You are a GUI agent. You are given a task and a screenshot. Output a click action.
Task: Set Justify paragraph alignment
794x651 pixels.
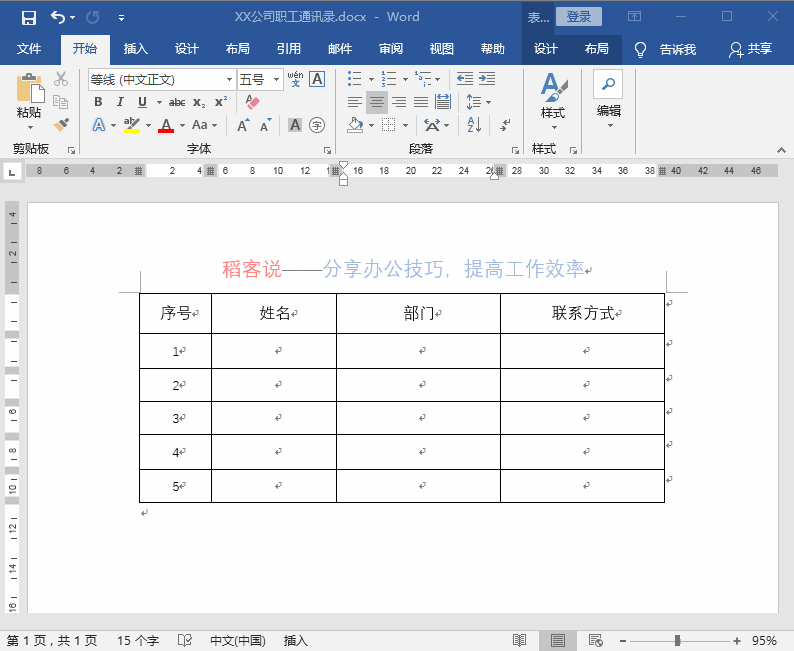click(420, 102)
